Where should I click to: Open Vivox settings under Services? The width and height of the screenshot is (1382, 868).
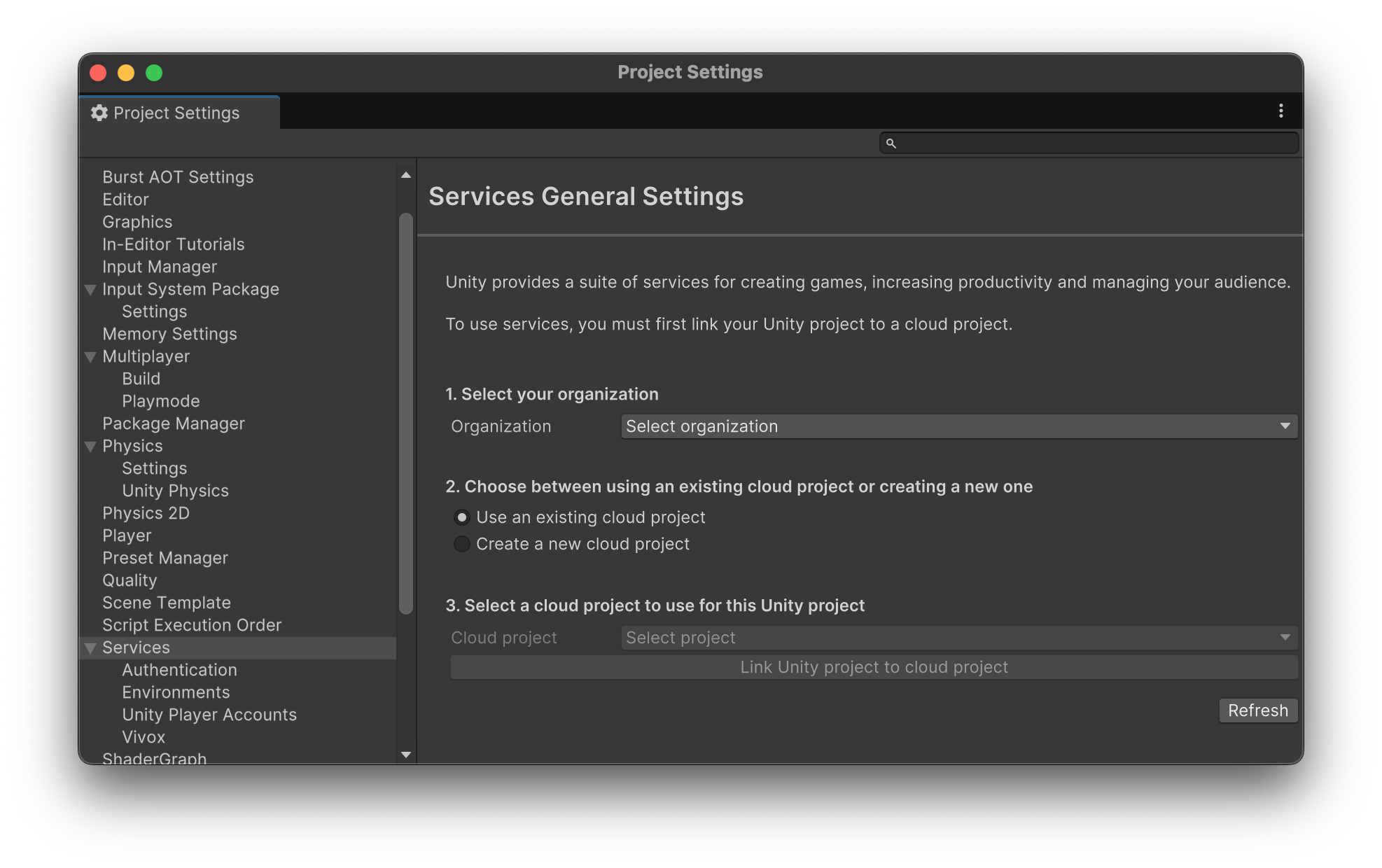(144, 737)
